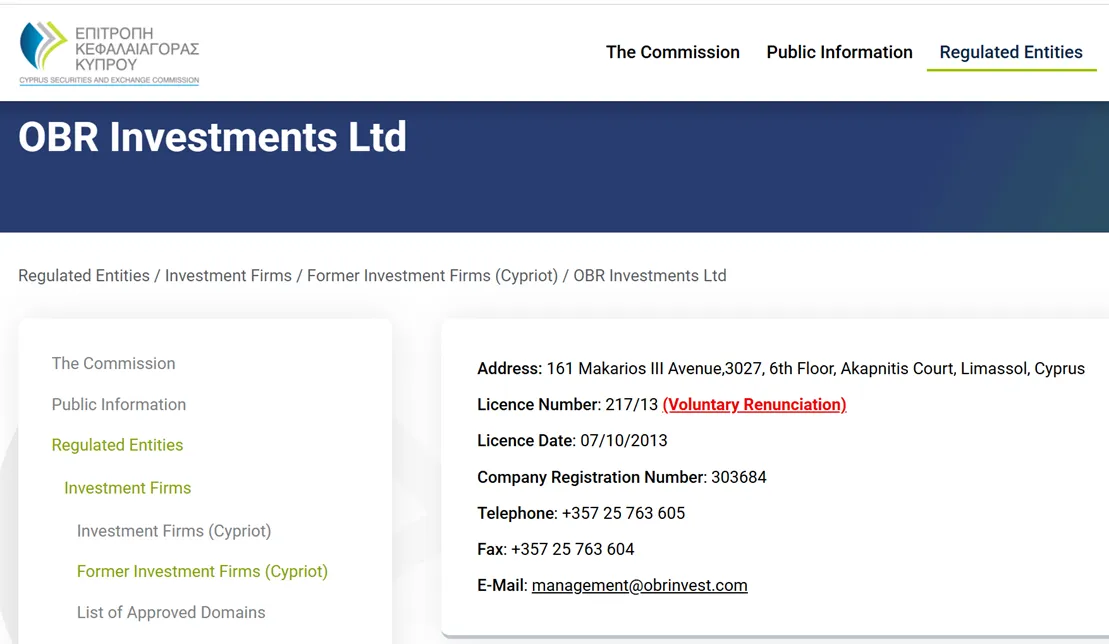Open Public Information top menu
Image resolution: width=1109 pixels, height=644 pixels.
pyautogui.click(x=840, y=52)
